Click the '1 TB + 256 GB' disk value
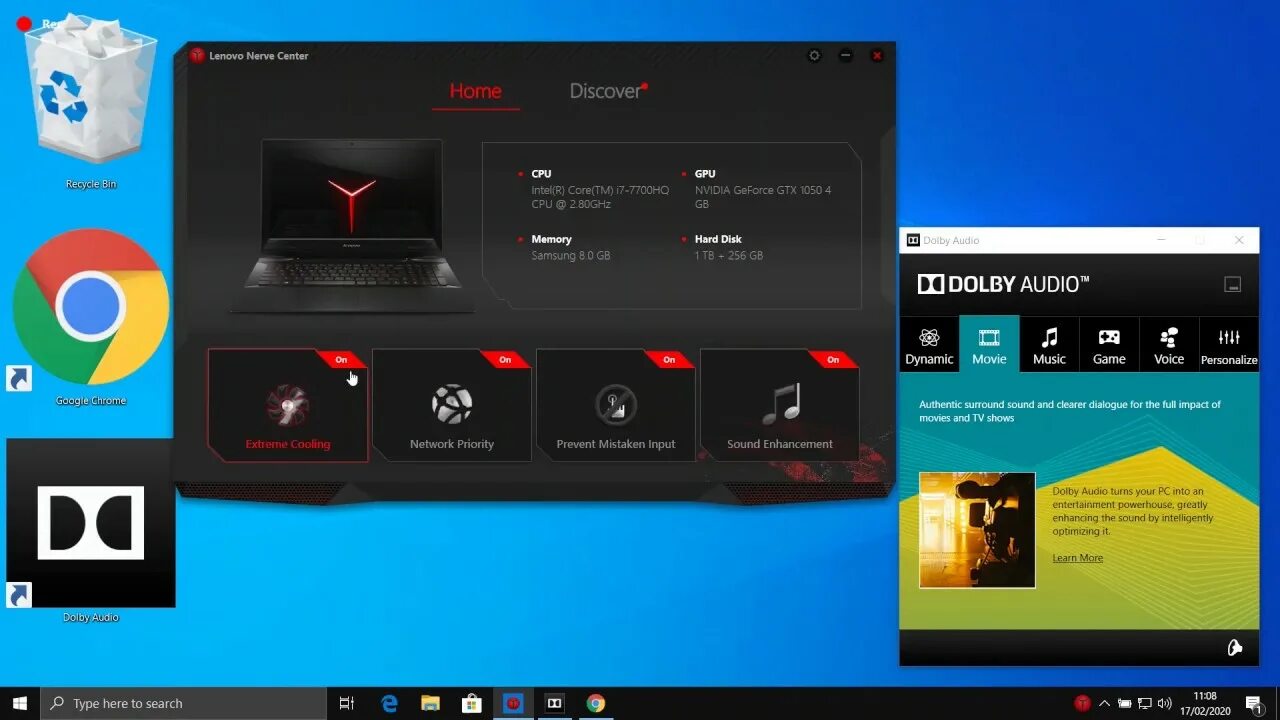 pyautogui.click(x=729, y=256)
